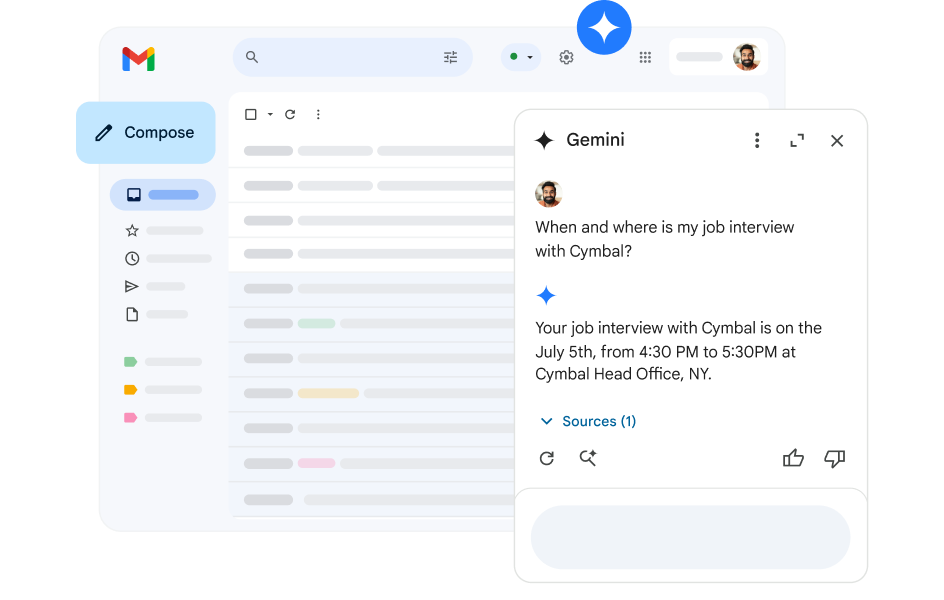Retry the Gemini response
Screen dimensions: 944x600
point(547,459)
